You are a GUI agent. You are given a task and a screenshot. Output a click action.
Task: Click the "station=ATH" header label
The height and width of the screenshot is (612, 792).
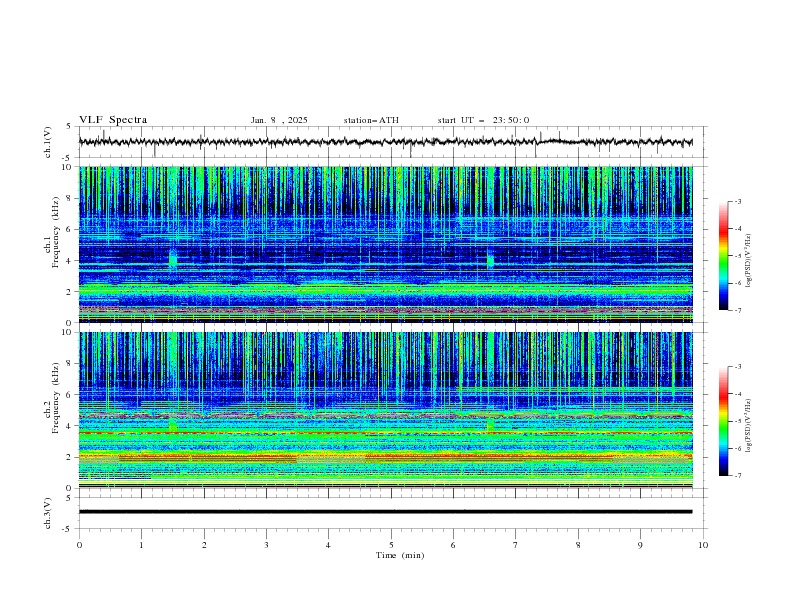(371, 120)
